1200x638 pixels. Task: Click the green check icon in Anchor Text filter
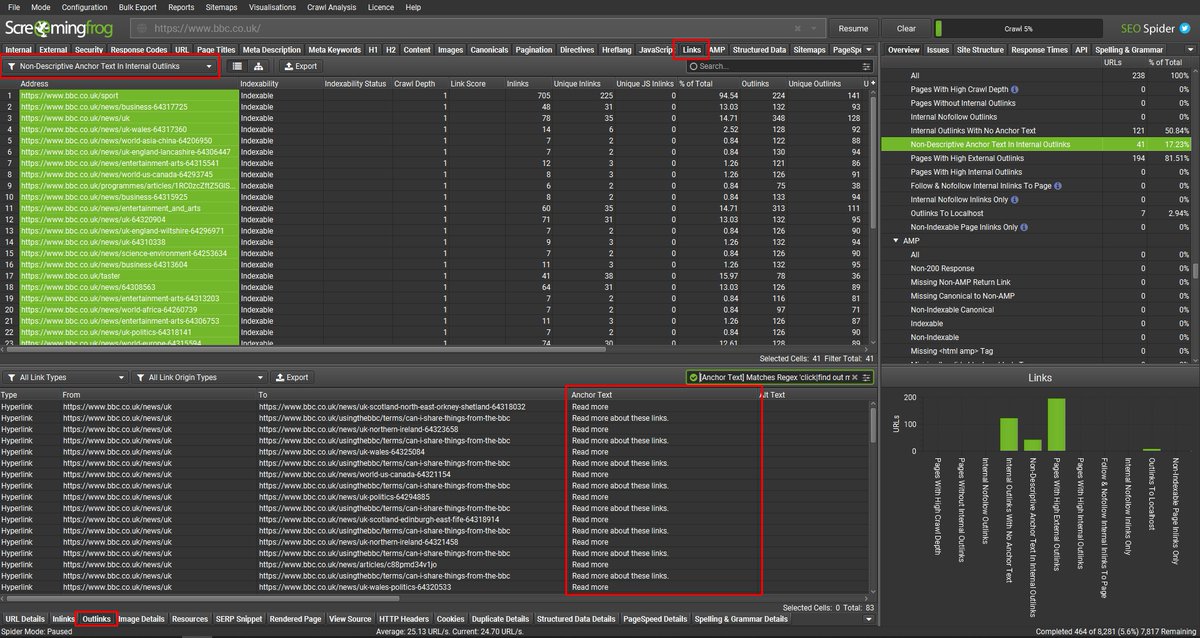pyautogui.click(x=693, y=377)
